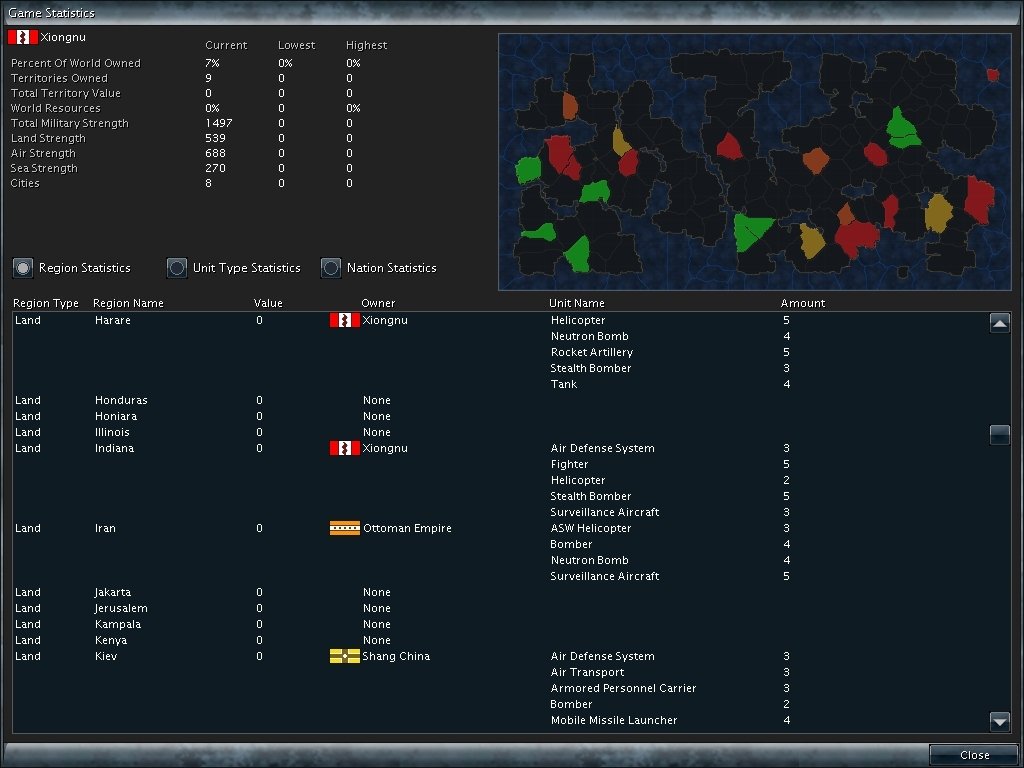Select the Honduras region row
This screenshot has height=768, width=1024.
[x=121, y=400]
